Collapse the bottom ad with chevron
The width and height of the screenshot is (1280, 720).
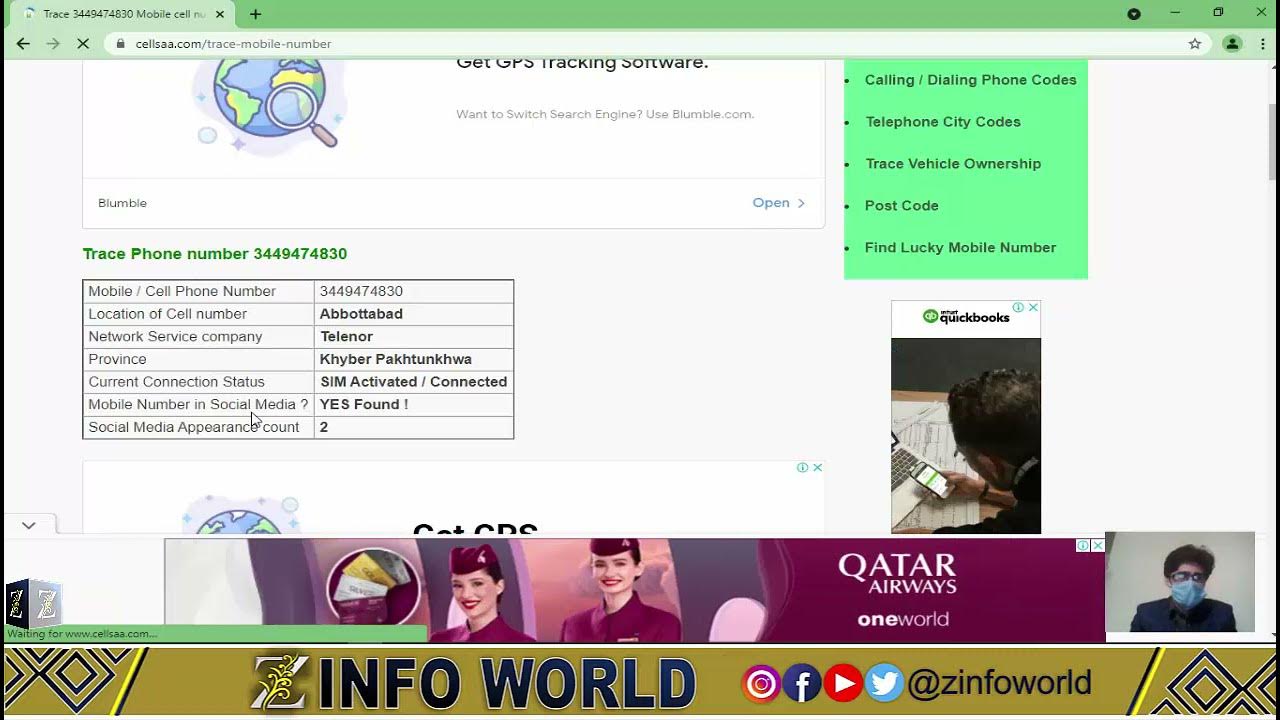[29, 525]
